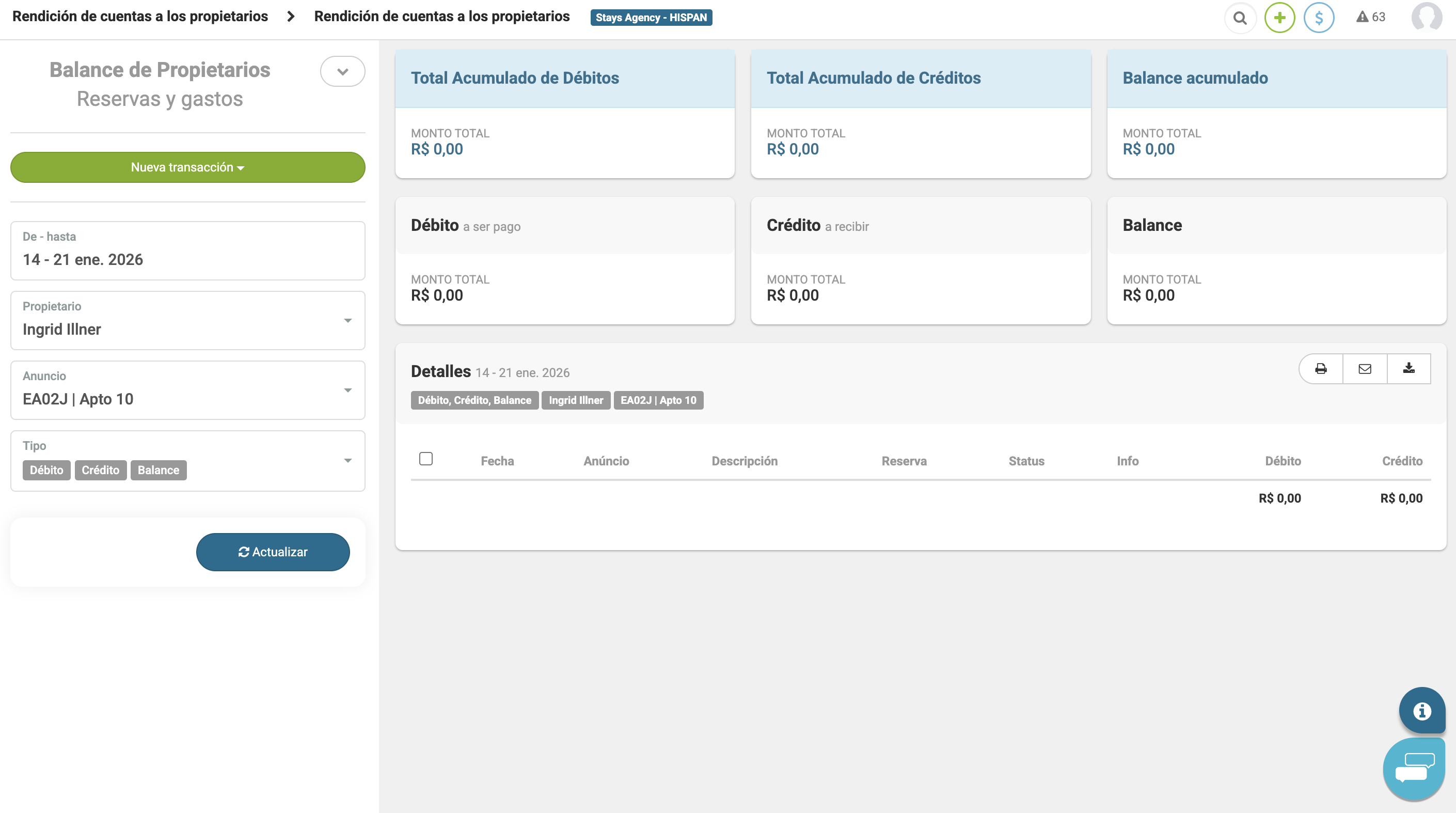Open the Tipo dropdown arrow

(347, 461)
